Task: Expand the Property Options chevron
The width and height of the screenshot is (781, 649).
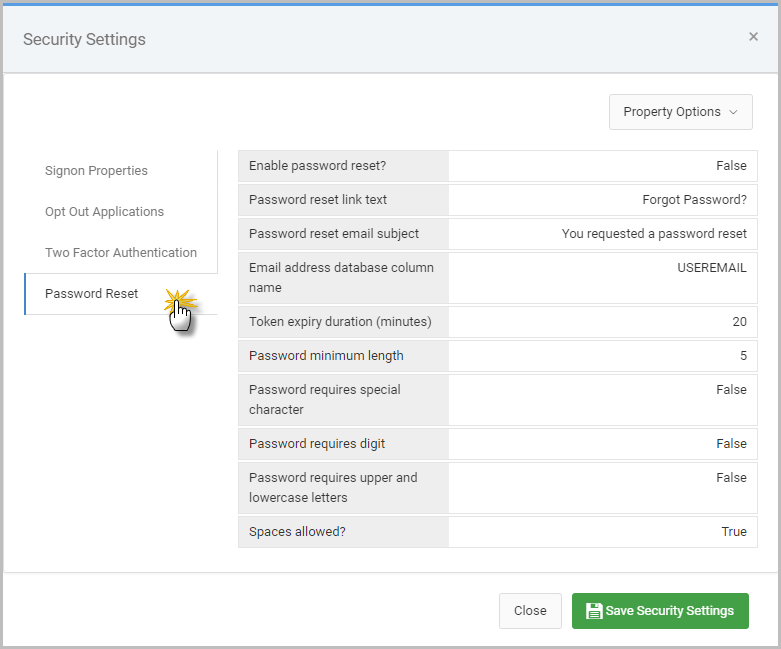Action: pos(733,112)
